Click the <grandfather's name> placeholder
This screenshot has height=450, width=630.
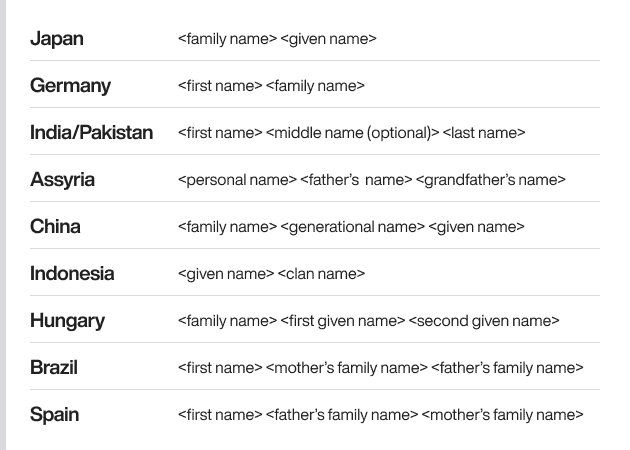[x=491, y=180]
